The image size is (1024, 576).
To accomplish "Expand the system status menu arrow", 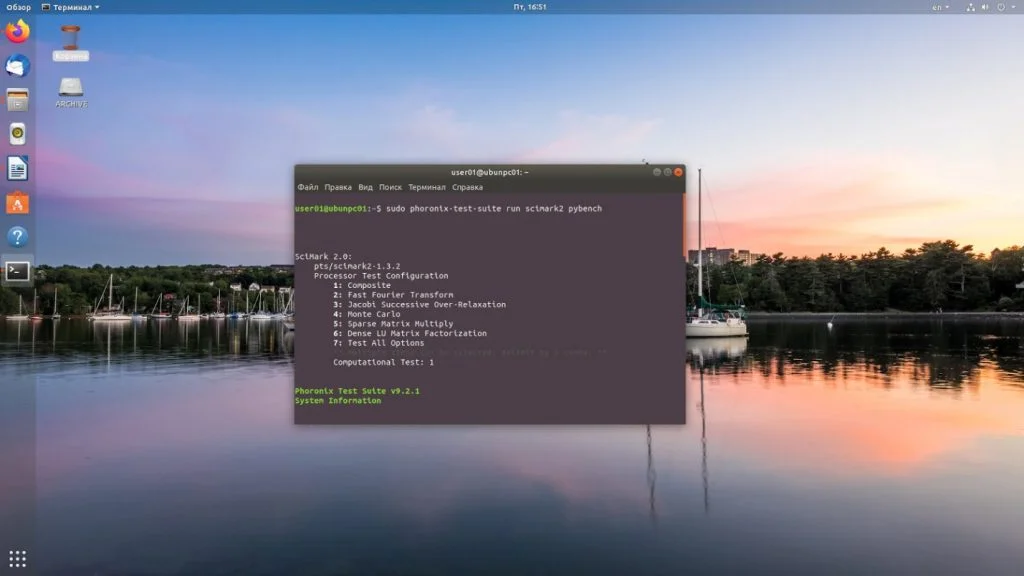I will pyautogui.click(x=1012, y=7).
